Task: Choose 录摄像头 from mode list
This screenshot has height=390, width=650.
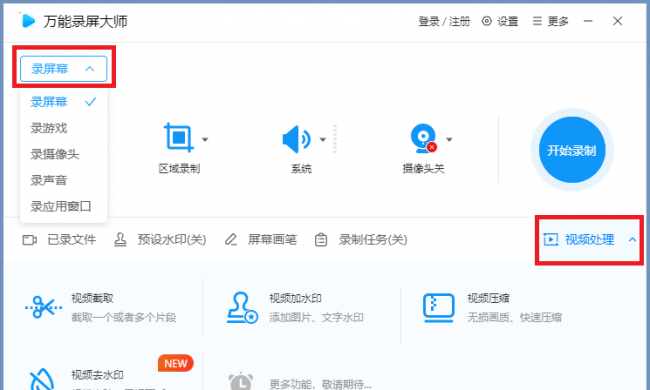Action: (x=55, y=154)
